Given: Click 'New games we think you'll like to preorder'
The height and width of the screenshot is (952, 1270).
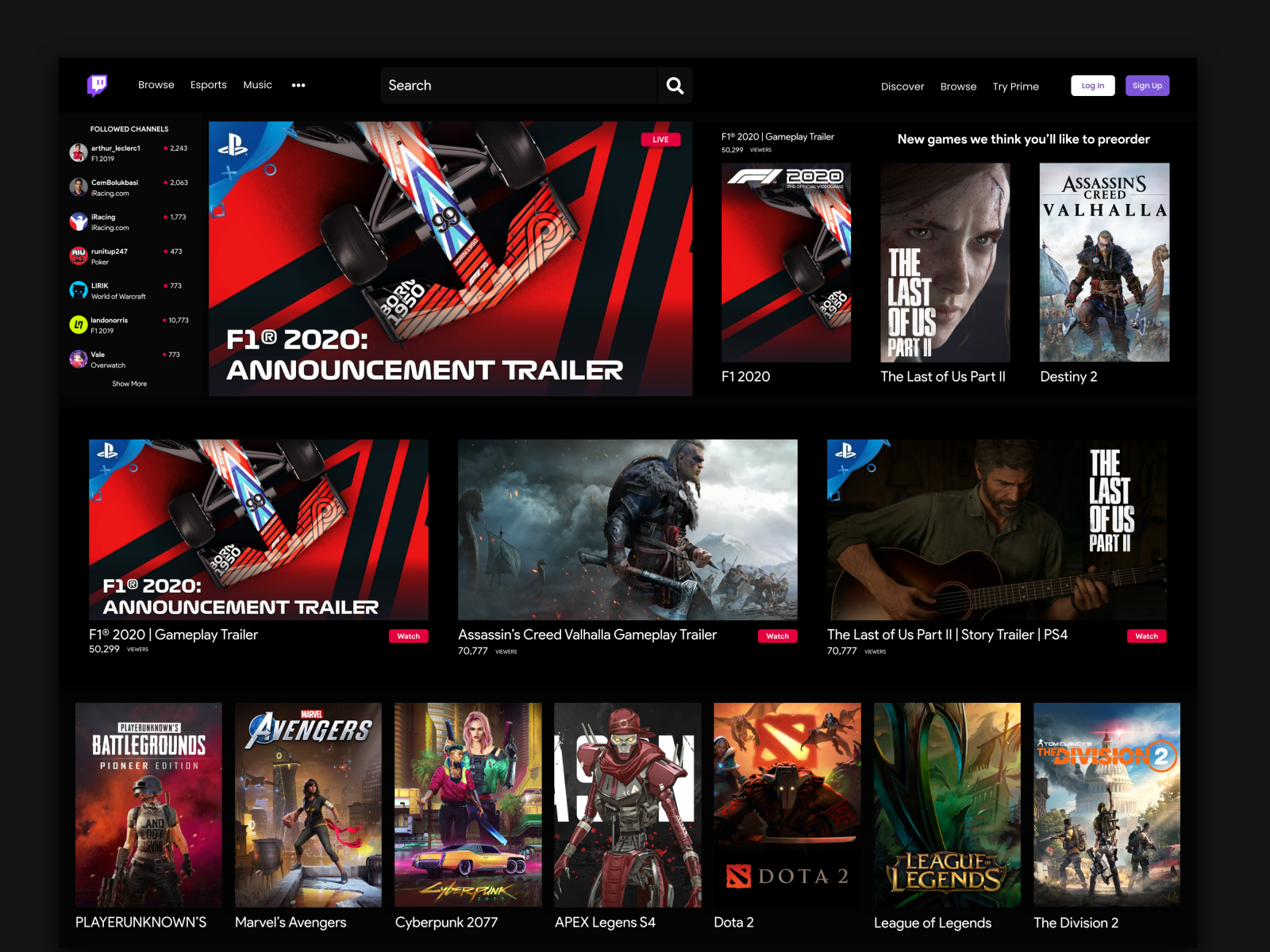Looking at the screenshot, I should coord(1023,139).
